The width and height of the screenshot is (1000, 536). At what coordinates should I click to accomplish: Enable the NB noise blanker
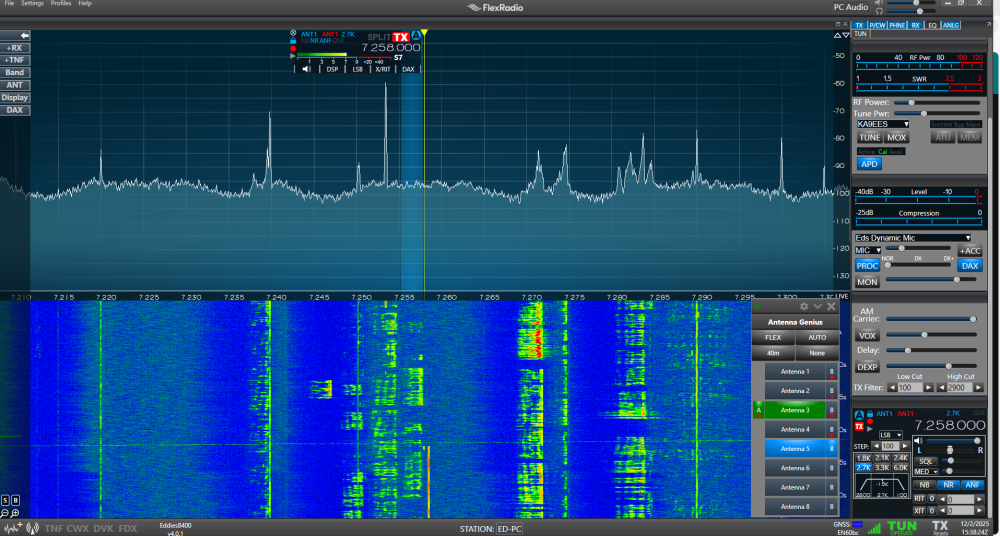(x=924, y=485)
